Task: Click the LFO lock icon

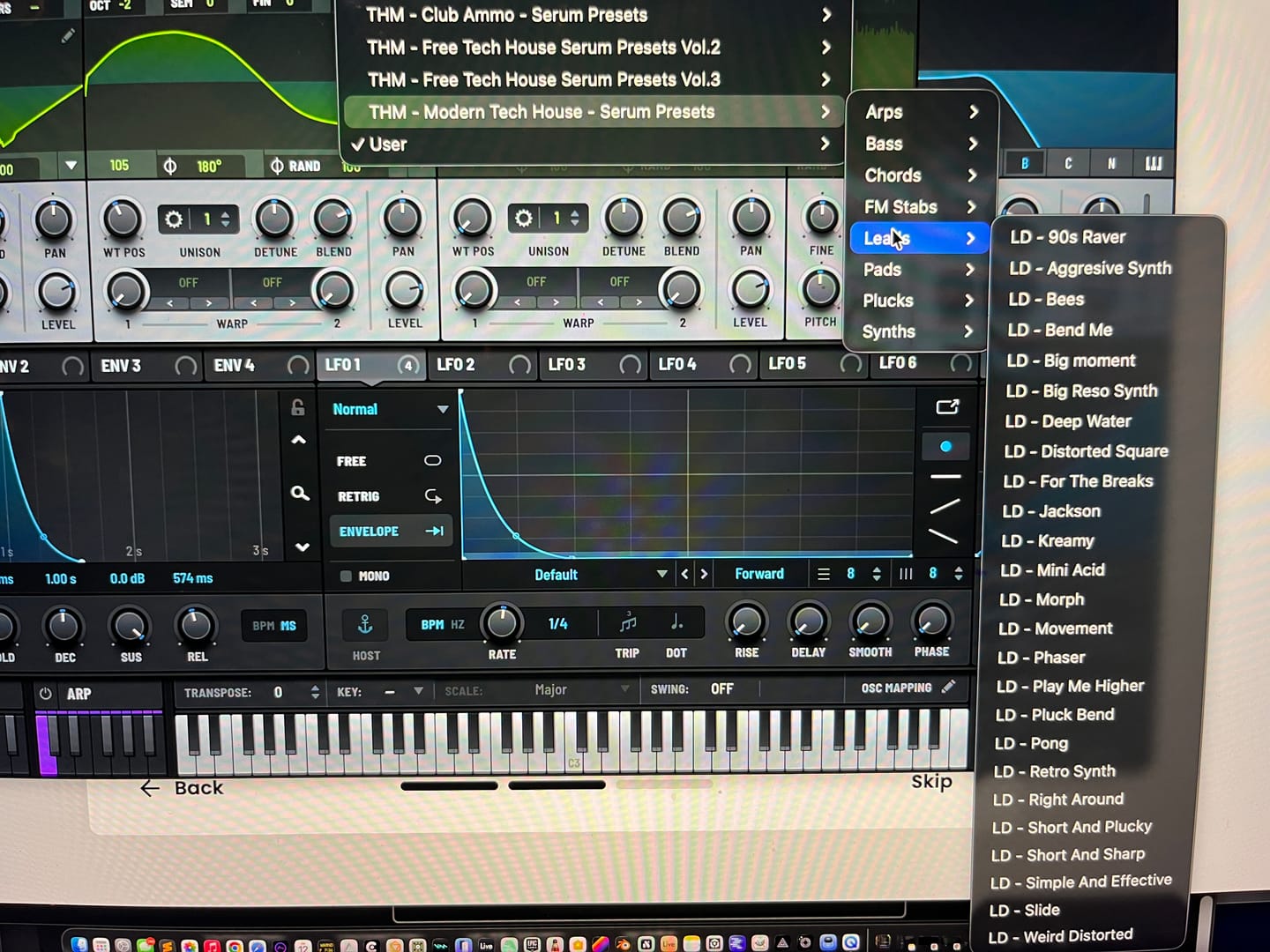Action: click(298, 407)
